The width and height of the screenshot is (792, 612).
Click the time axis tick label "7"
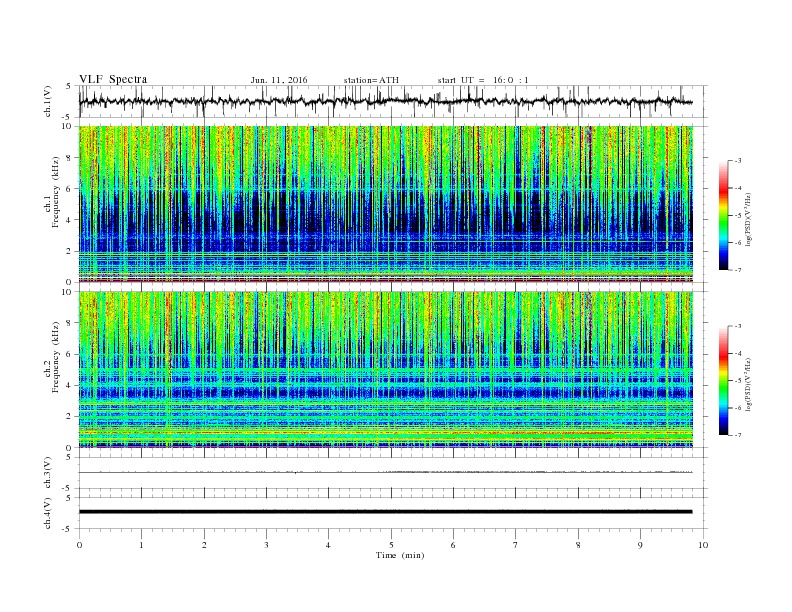click(x=516, y=545)
